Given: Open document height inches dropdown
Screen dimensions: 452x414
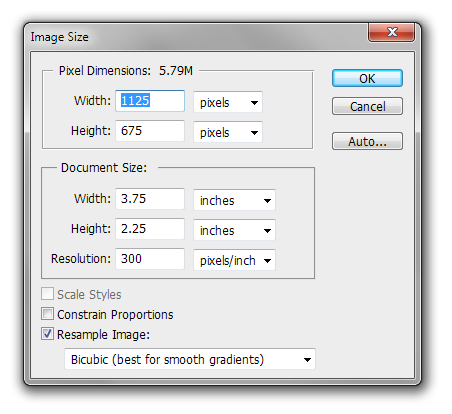Looking at the screenshot, I should 234,230.
